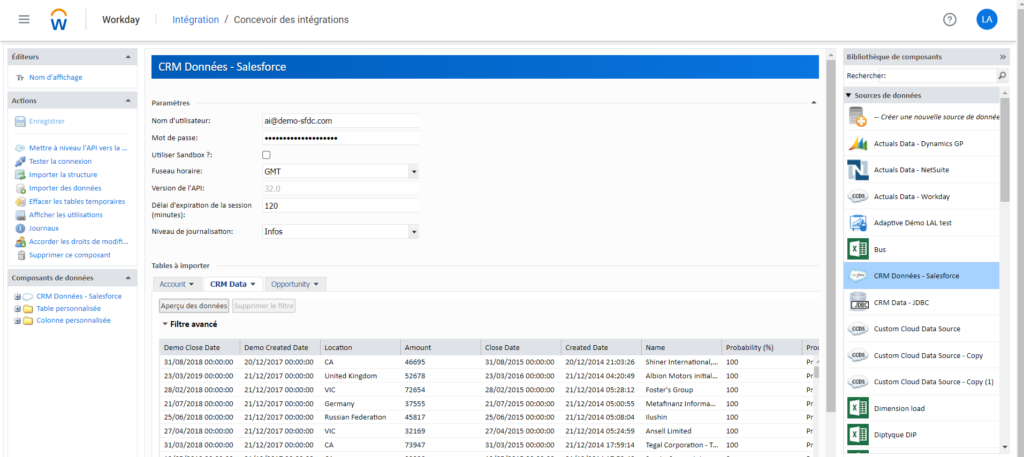Viewport: 1024px width, 457px height.
Task: Click the Accorder les droits icon
Action: pyautogui.click(x=20, y=242)
